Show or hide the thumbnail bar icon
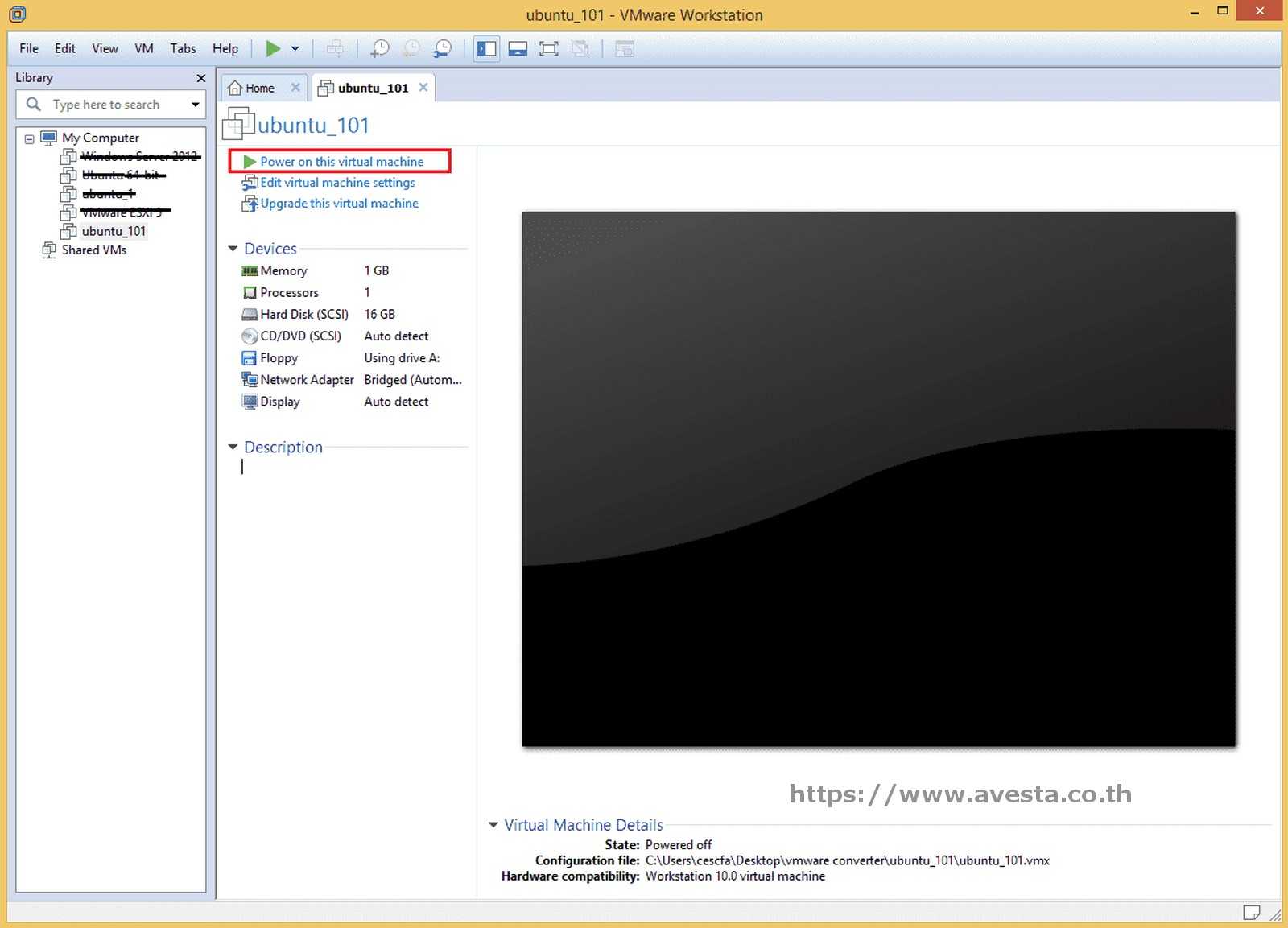 518,48
